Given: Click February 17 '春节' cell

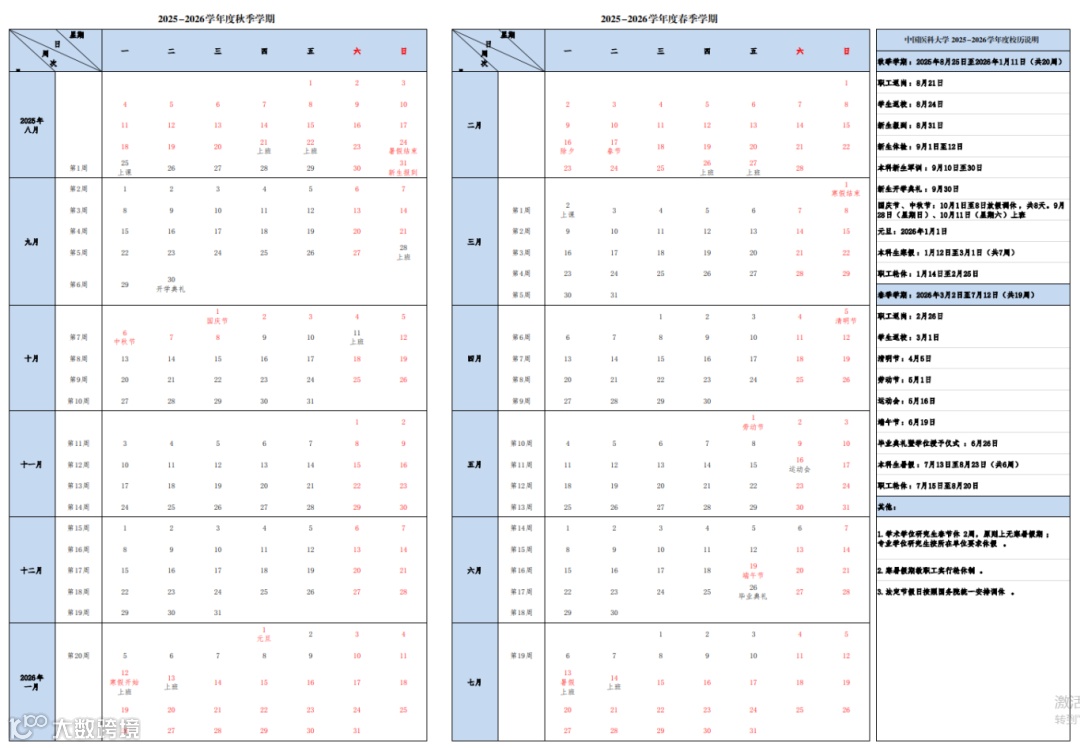Looking at the screenshot, I should tap(614, 146).
